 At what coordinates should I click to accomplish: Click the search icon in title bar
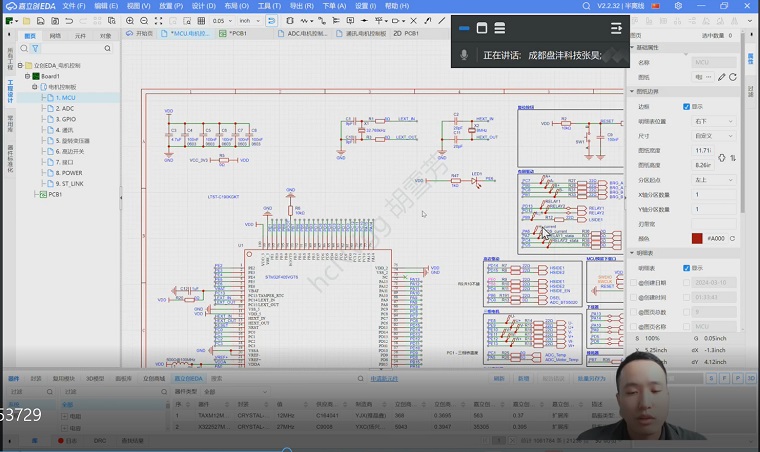point(586,6)
